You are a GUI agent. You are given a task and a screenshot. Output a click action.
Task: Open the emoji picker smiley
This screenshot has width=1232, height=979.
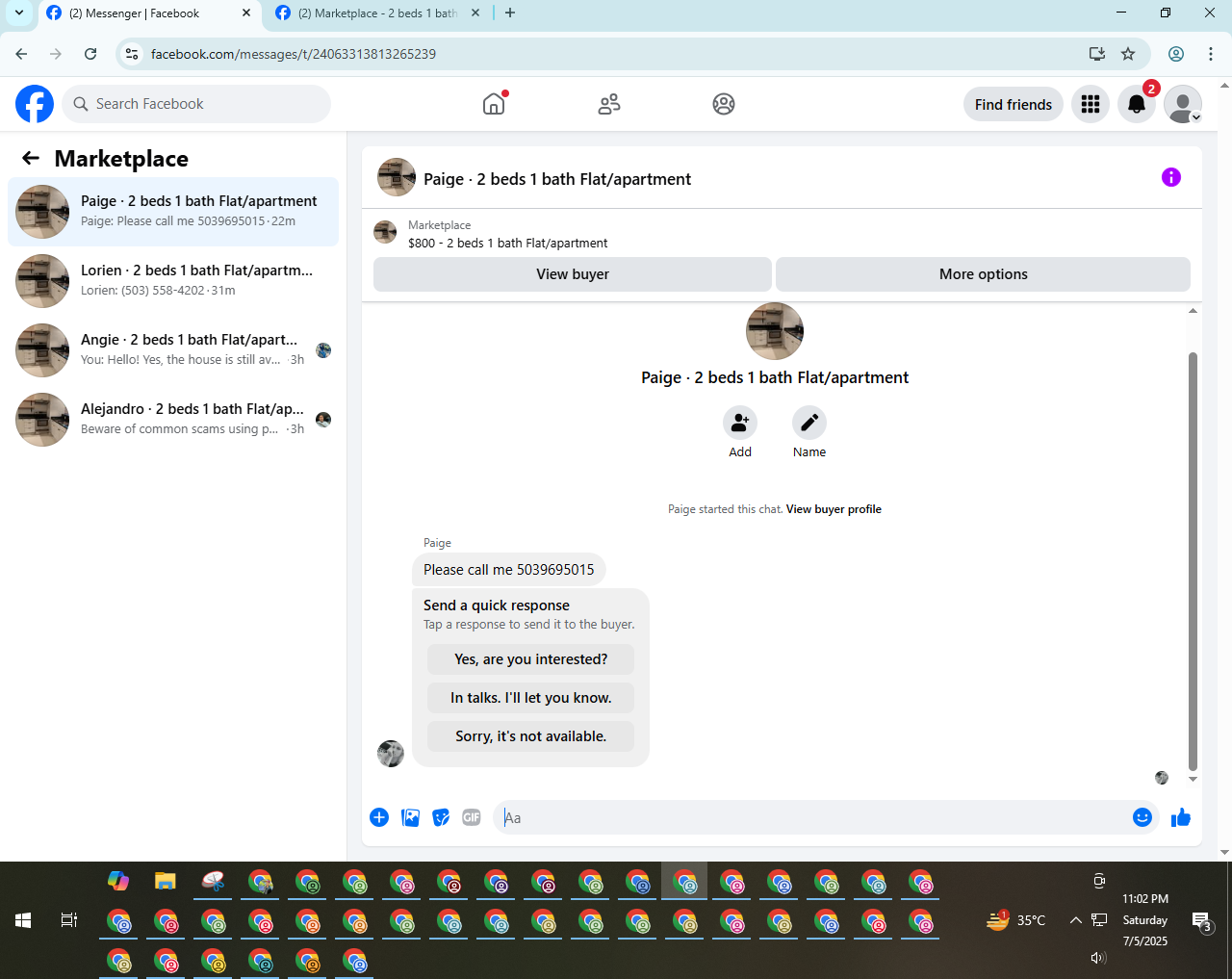pyautogui.click(x=1142, y=817)
